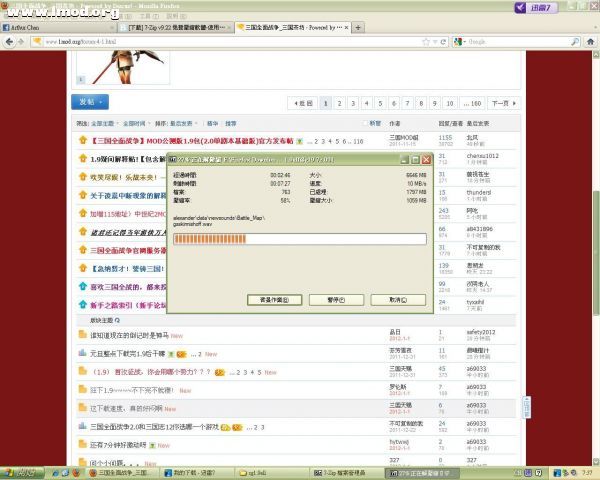This screenshot has height=480, width=600.
Task: Open the 全部时间 filter dropdown
Action: click(133, 123)
